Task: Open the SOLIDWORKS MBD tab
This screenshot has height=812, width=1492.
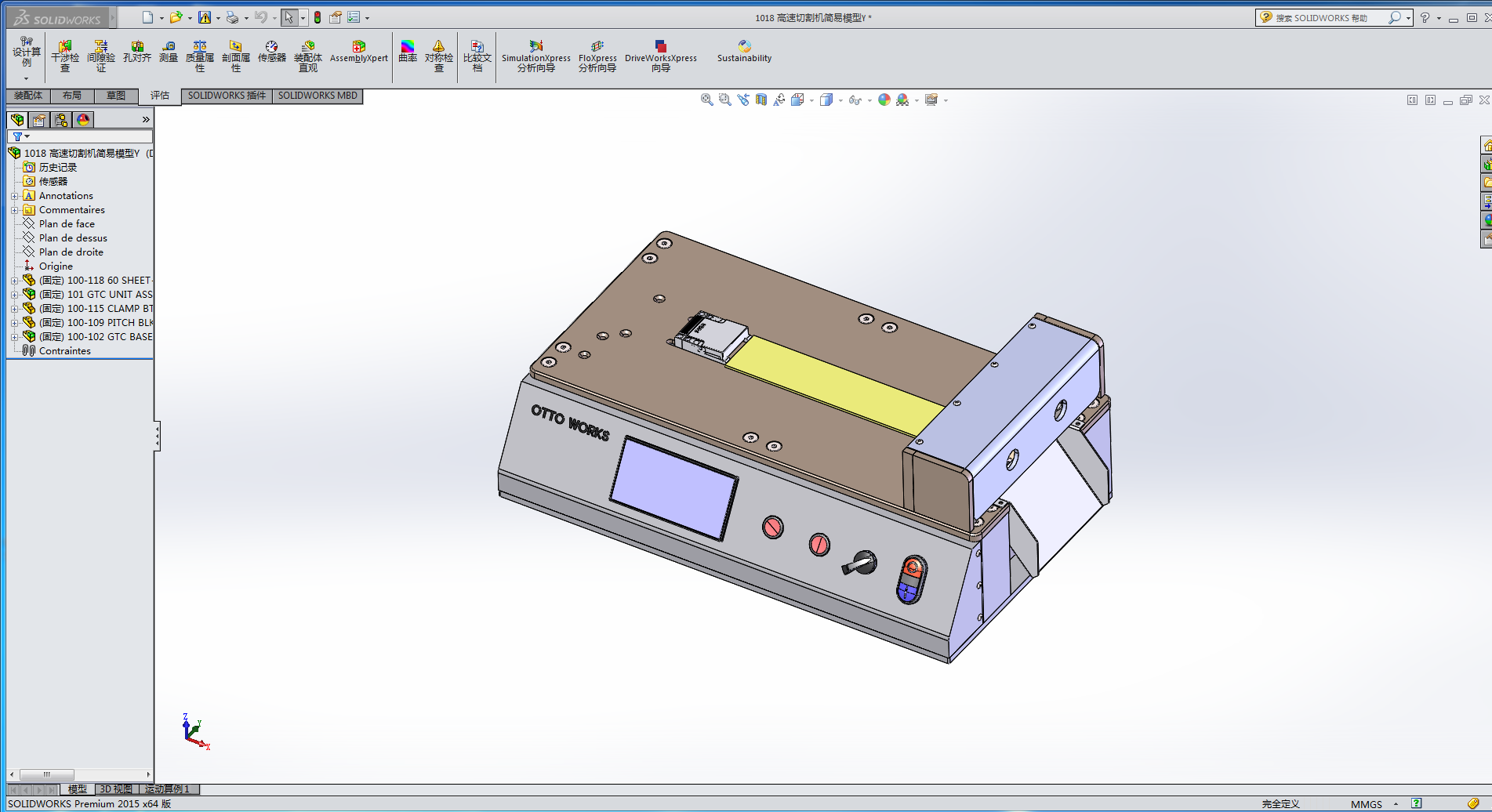Action: [318, 96]
